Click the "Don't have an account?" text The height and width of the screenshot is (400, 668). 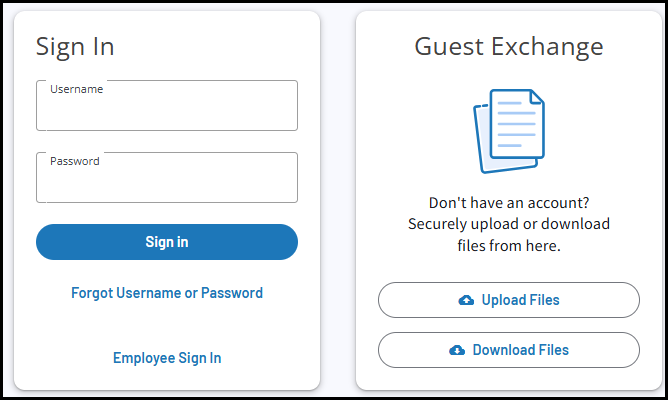[508, 201]
